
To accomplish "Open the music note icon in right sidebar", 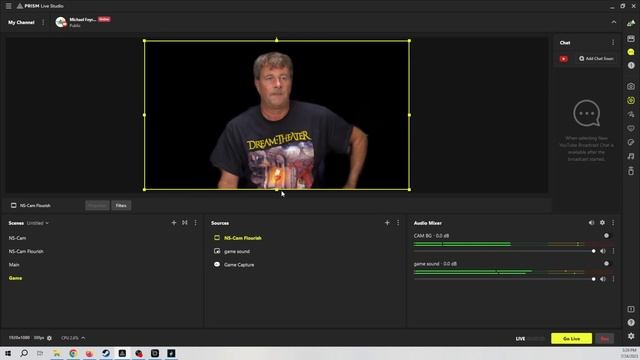I will click(x=631, y=156).
